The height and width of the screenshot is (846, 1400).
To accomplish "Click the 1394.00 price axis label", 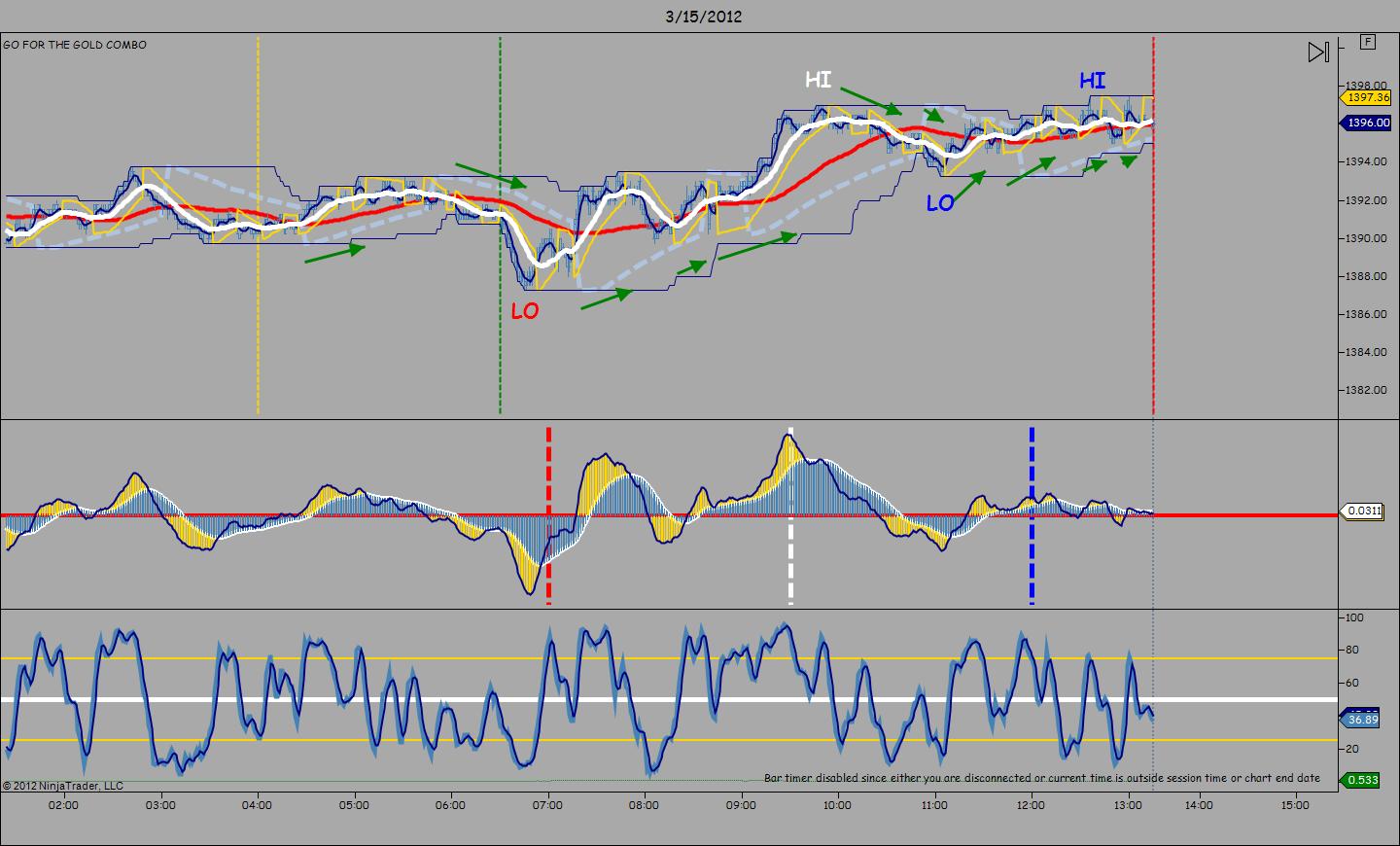I will tap(1367, 161).
